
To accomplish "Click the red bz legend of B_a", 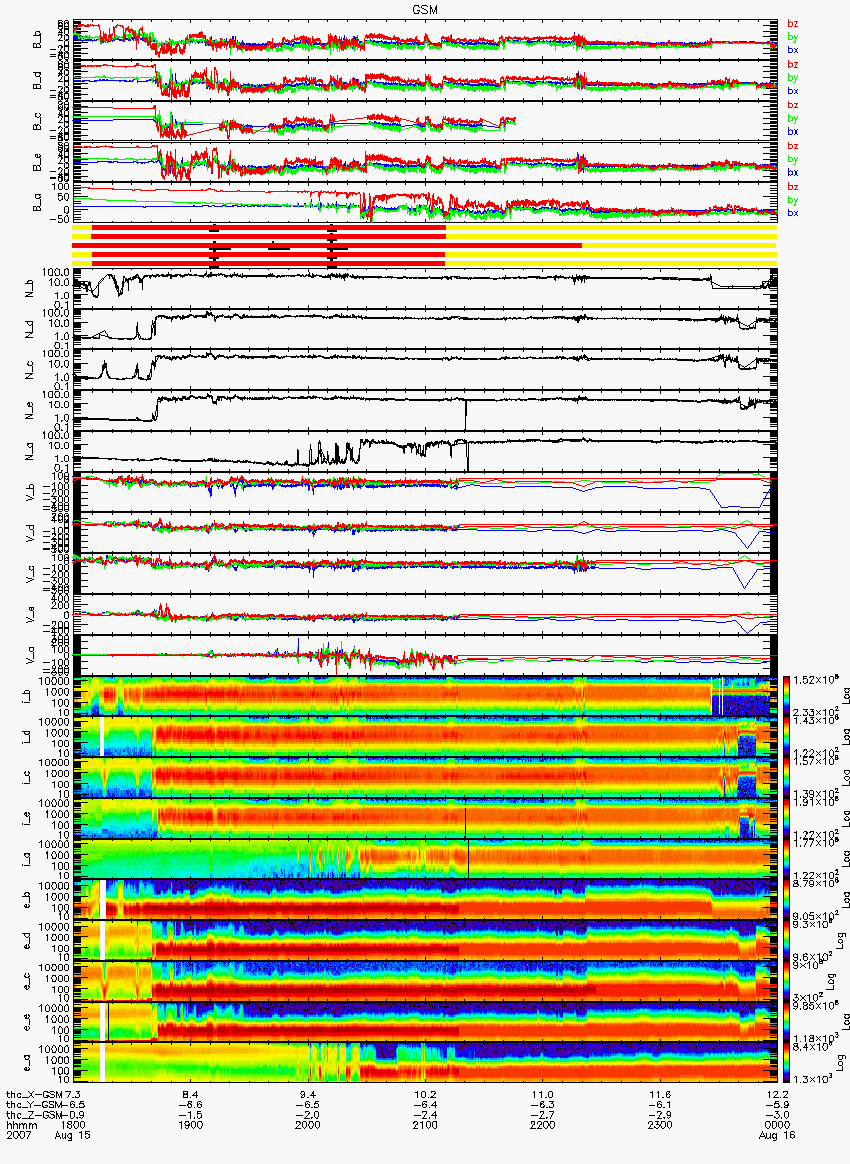I will pos(793,187).
